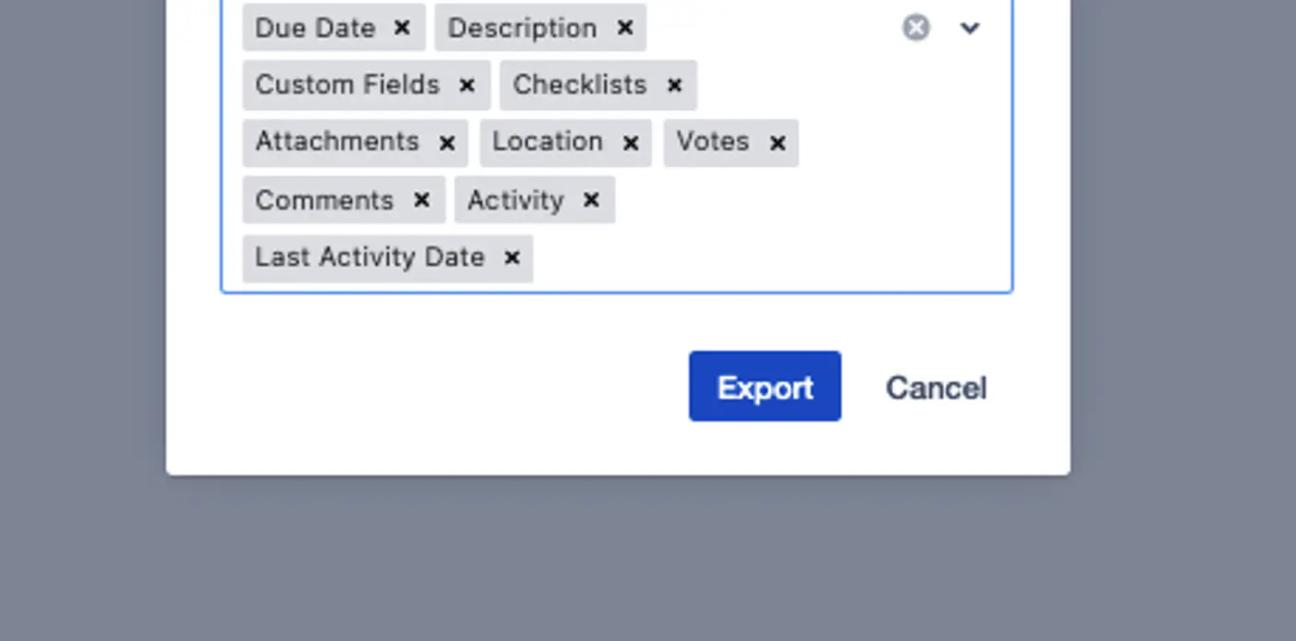Cancel the export dialog
Viewport: 1296px width, 641px height.
point(935,386)
